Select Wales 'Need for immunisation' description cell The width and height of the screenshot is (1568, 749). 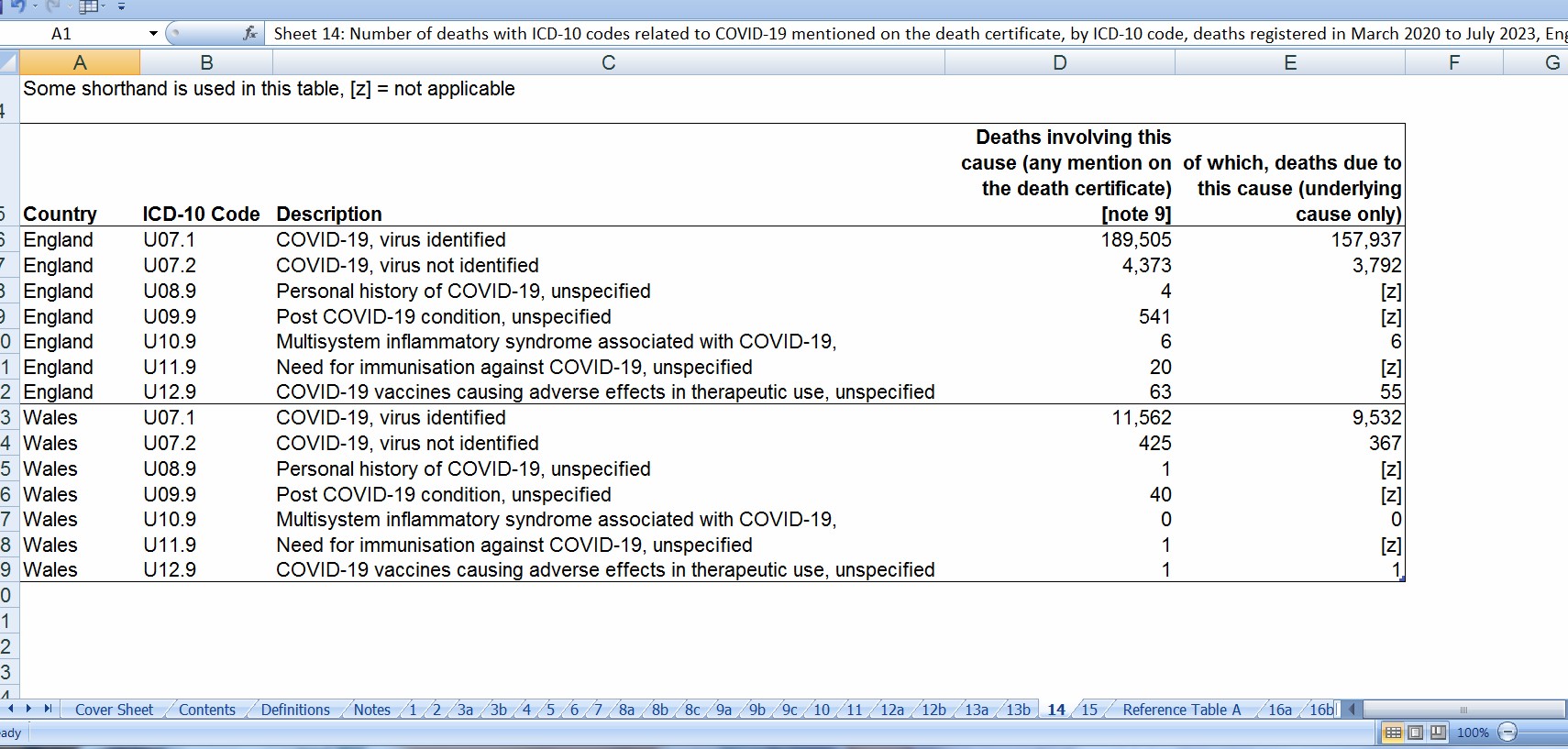pyautogui.click(x=609, y=545)
